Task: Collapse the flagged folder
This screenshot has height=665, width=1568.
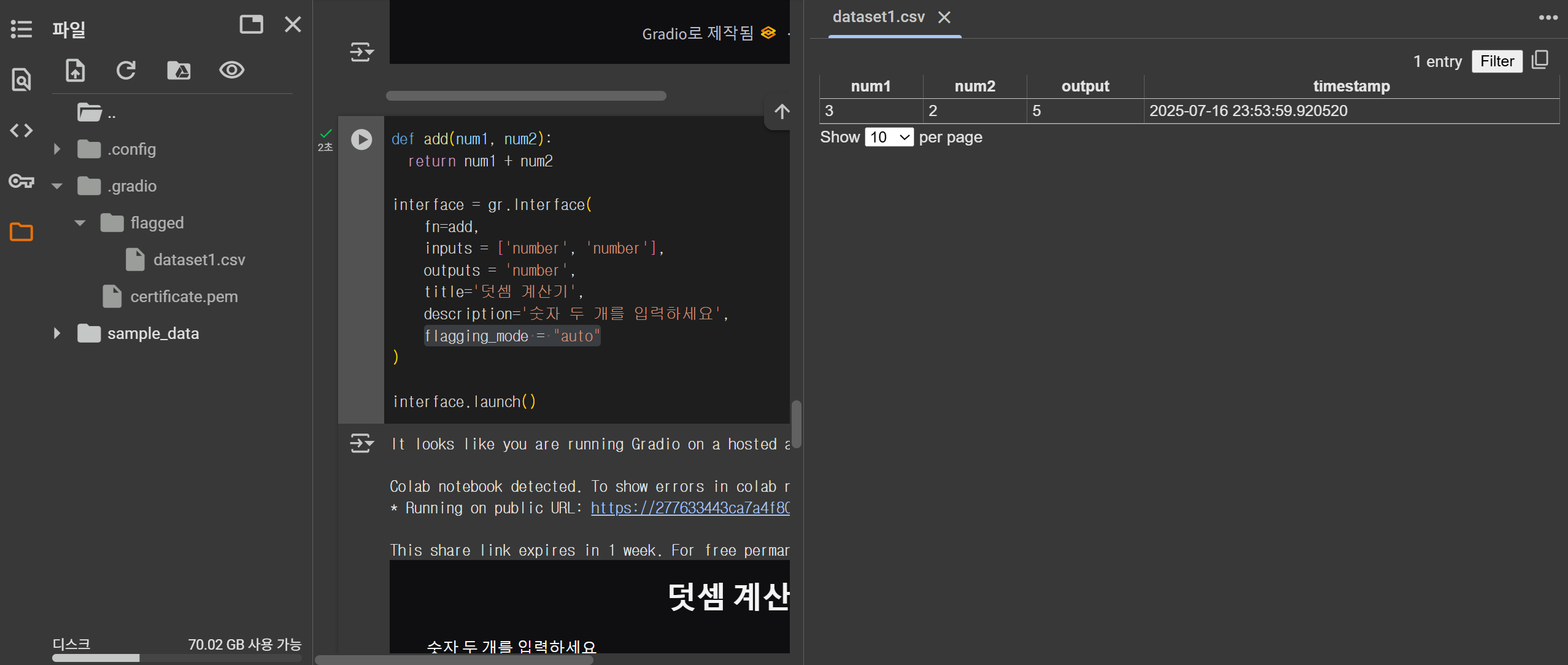Action: tap(80, 223)
